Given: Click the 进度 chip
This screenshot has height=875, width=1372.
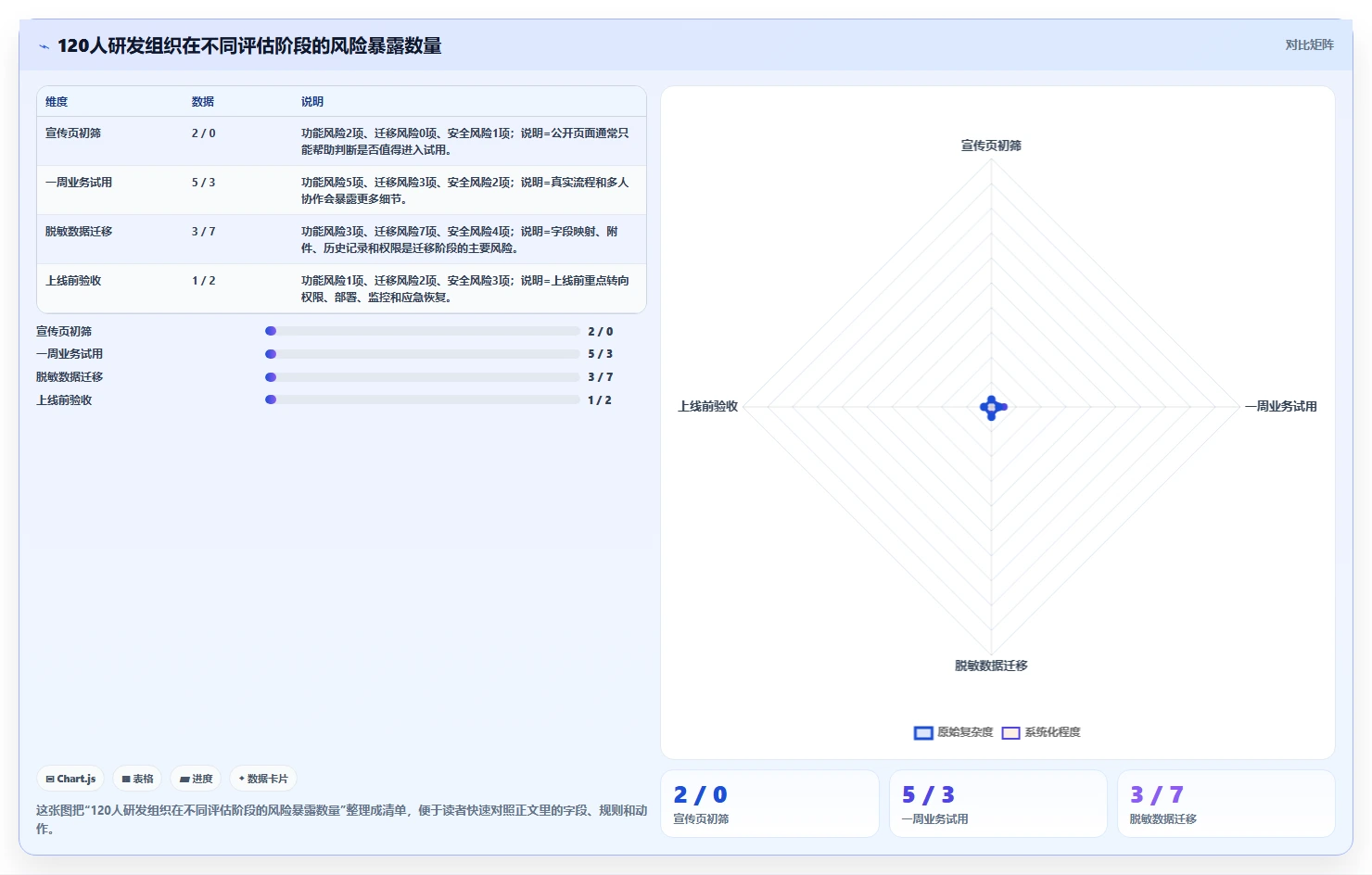Looking at the screenshot, I should [x=196, y=779].
